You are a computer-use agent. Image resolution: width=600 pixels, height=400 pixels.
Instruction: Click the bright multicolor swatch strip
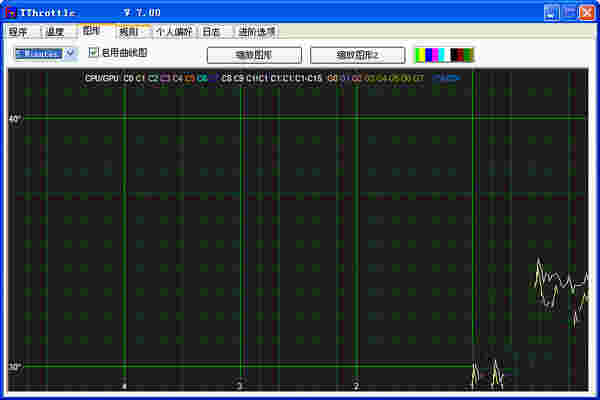(x=432, y=54)
